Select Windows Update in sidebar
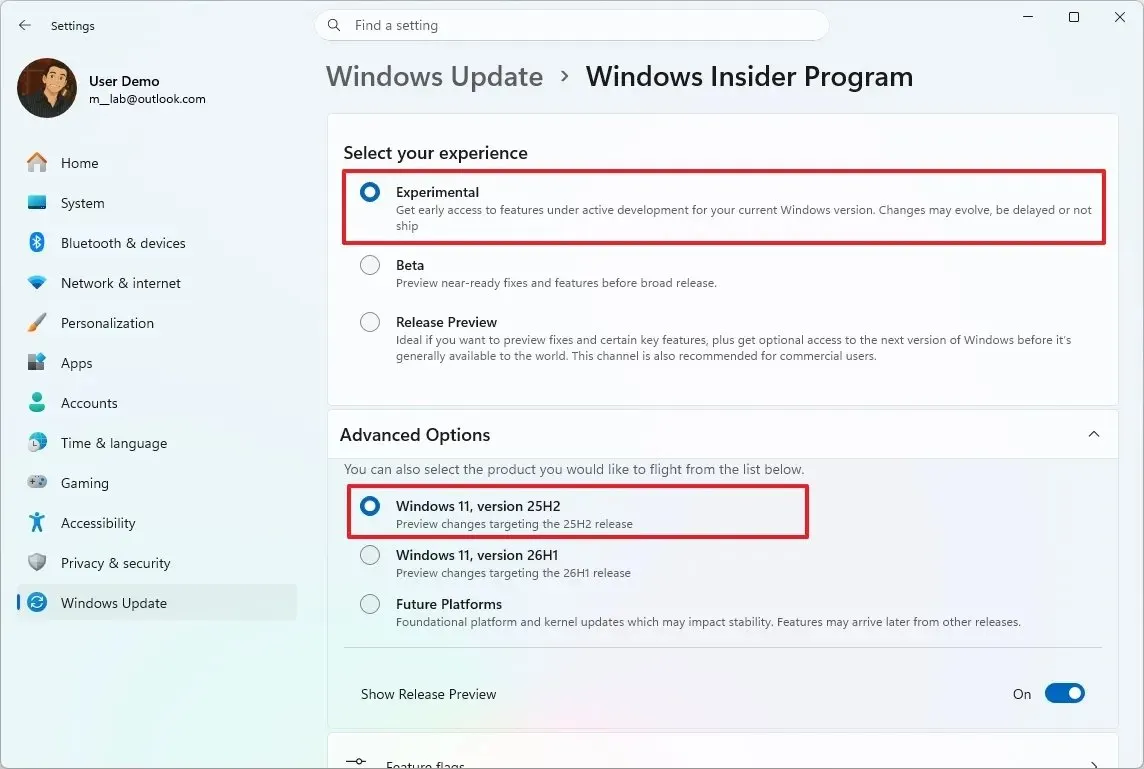This screenshot has width=1144, height=769. pyautogui.click(x=157, y=603)
